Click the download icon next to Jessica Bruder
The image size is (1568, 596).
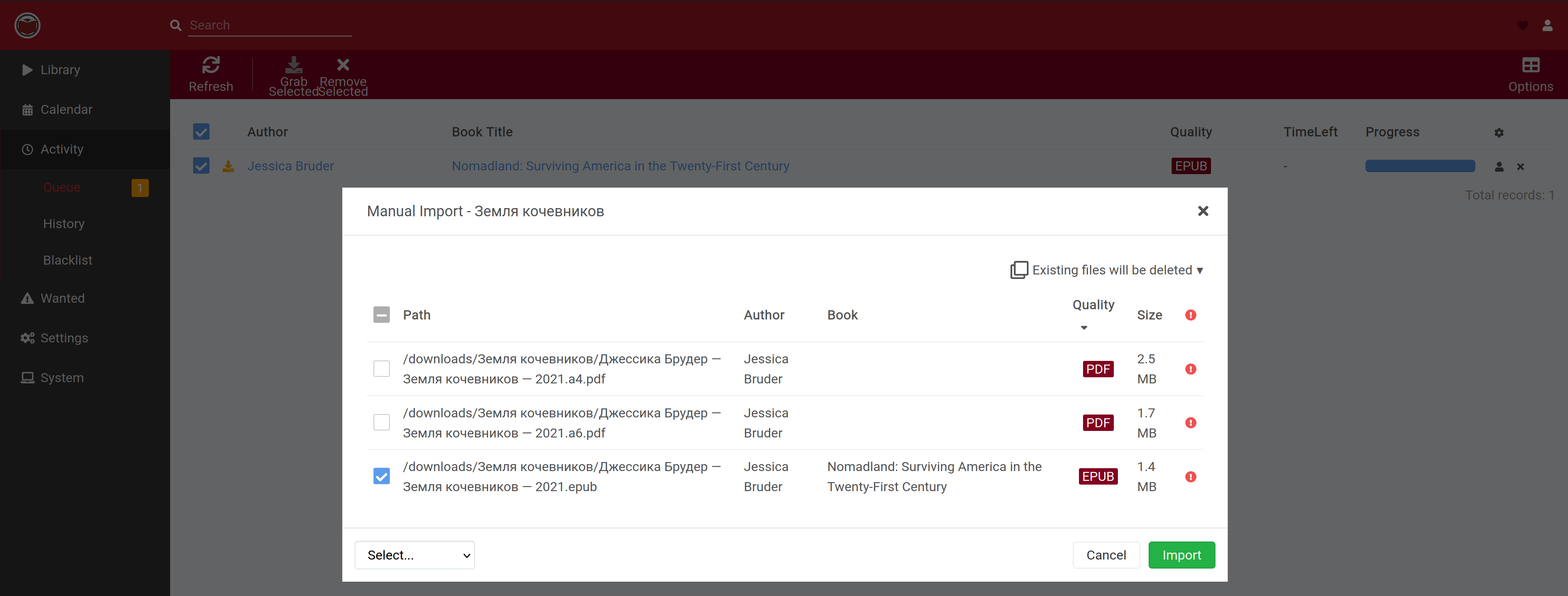228,165
